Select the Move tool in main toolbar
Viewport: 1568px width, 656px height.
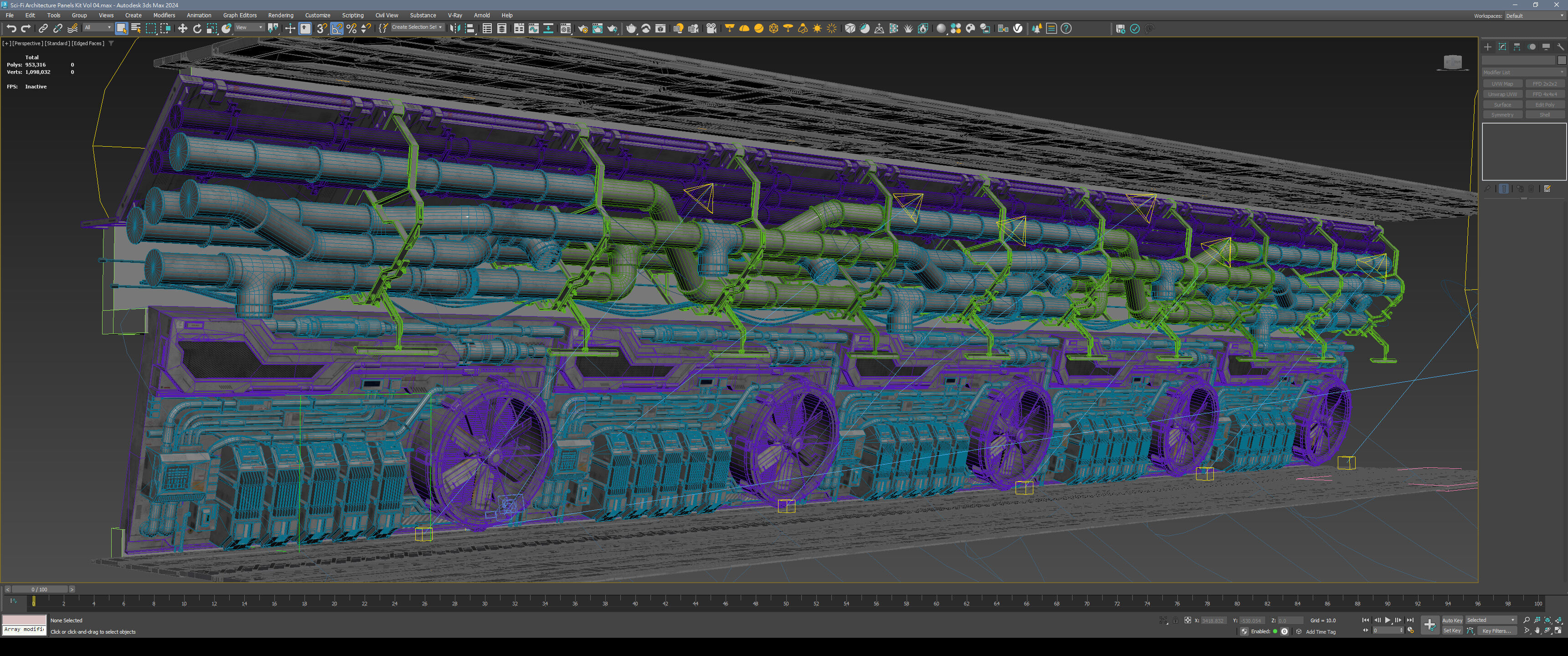(x=182, y=29)
